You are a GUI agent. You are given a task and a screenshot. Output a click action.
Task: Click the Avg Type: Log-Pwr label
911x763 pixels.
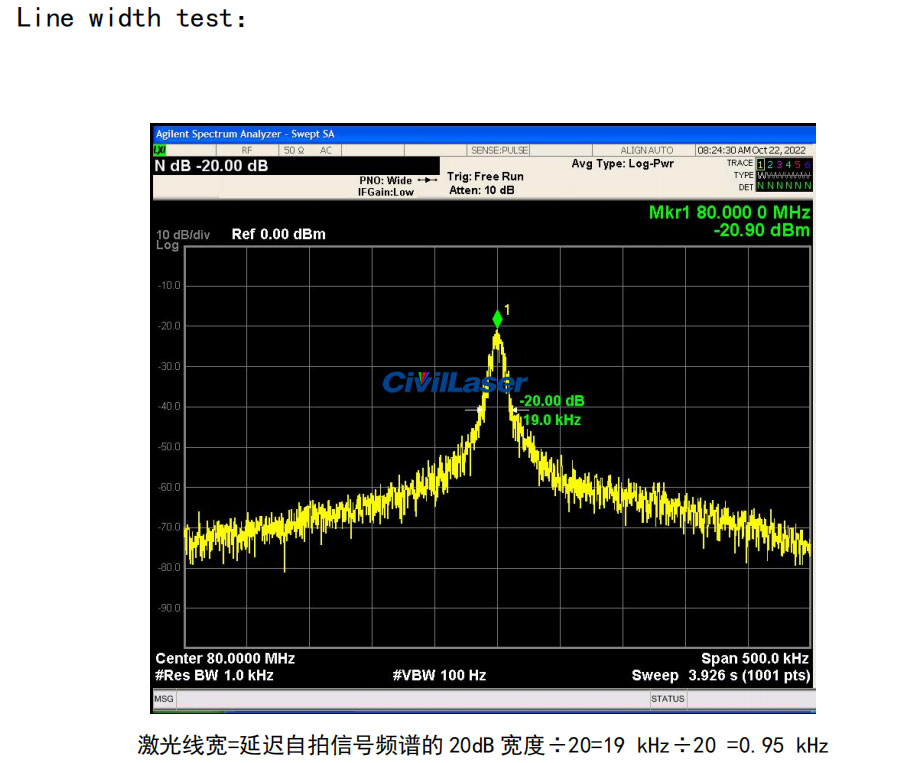[622, 163]
